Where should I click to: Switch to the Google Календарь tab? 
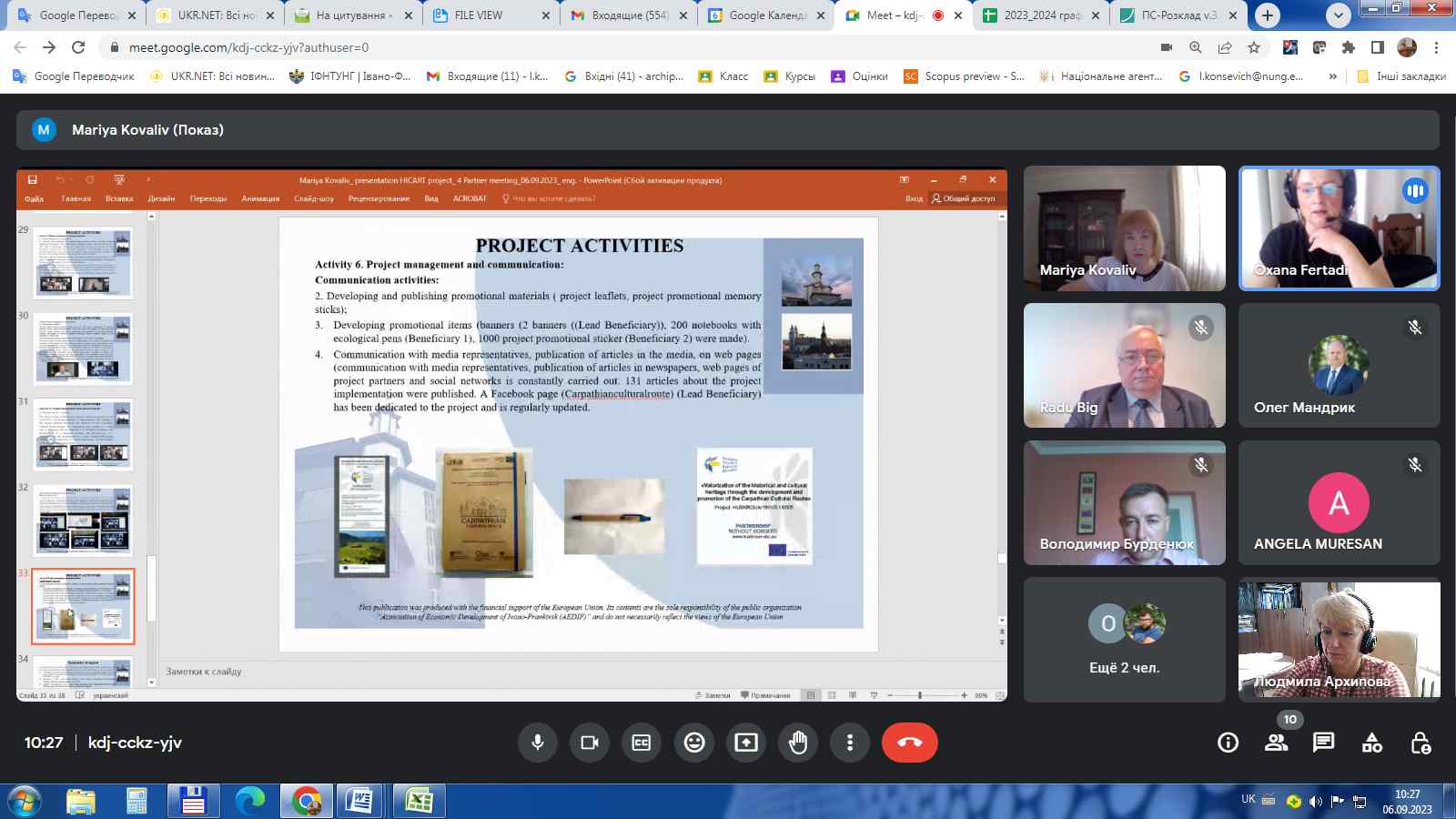tap(766, 15)
